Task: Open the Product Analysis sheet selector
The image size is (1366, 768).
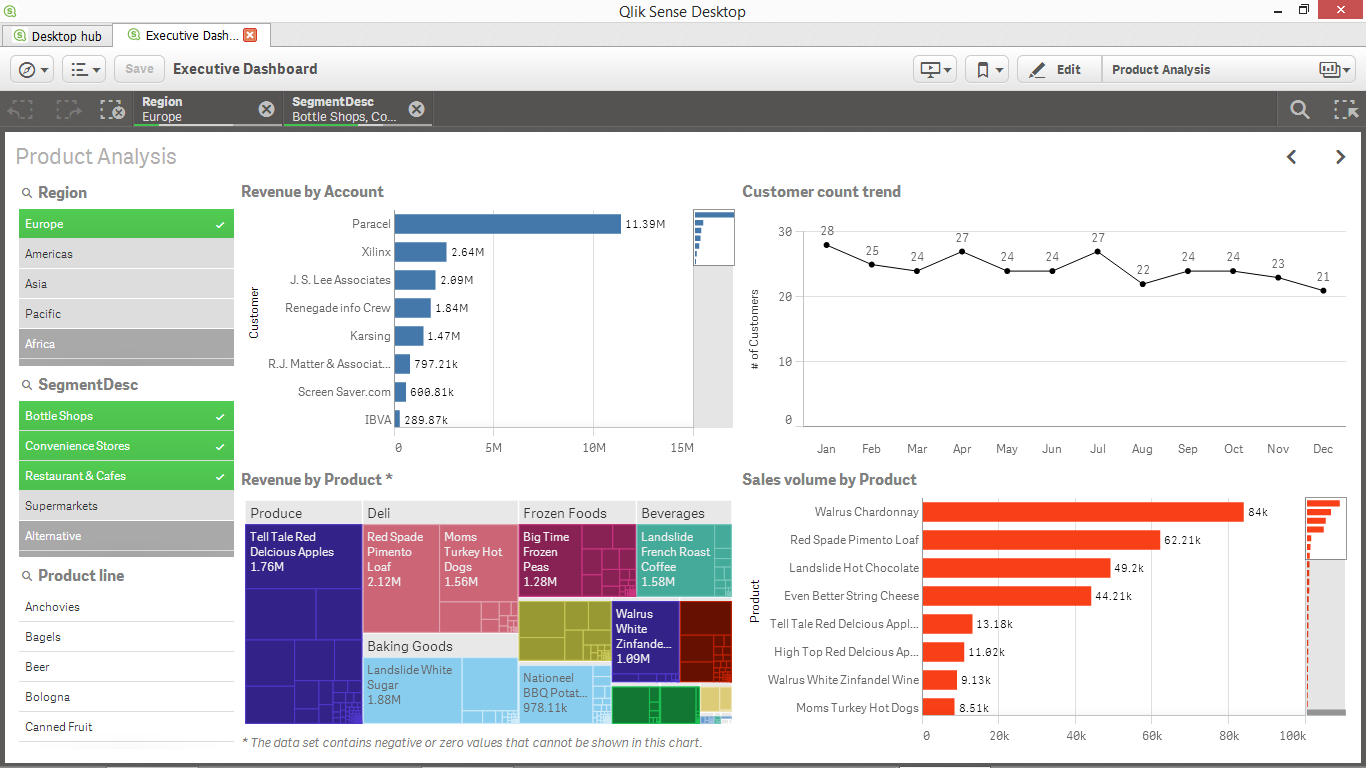Action: pos(1228,69)
